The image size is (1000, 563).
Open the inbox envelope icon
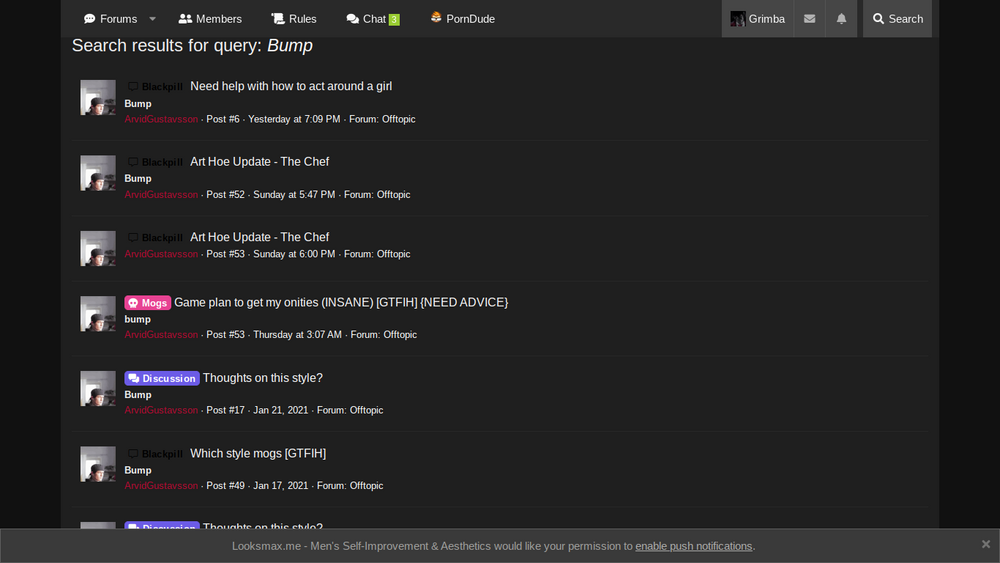tap(809, 19)
